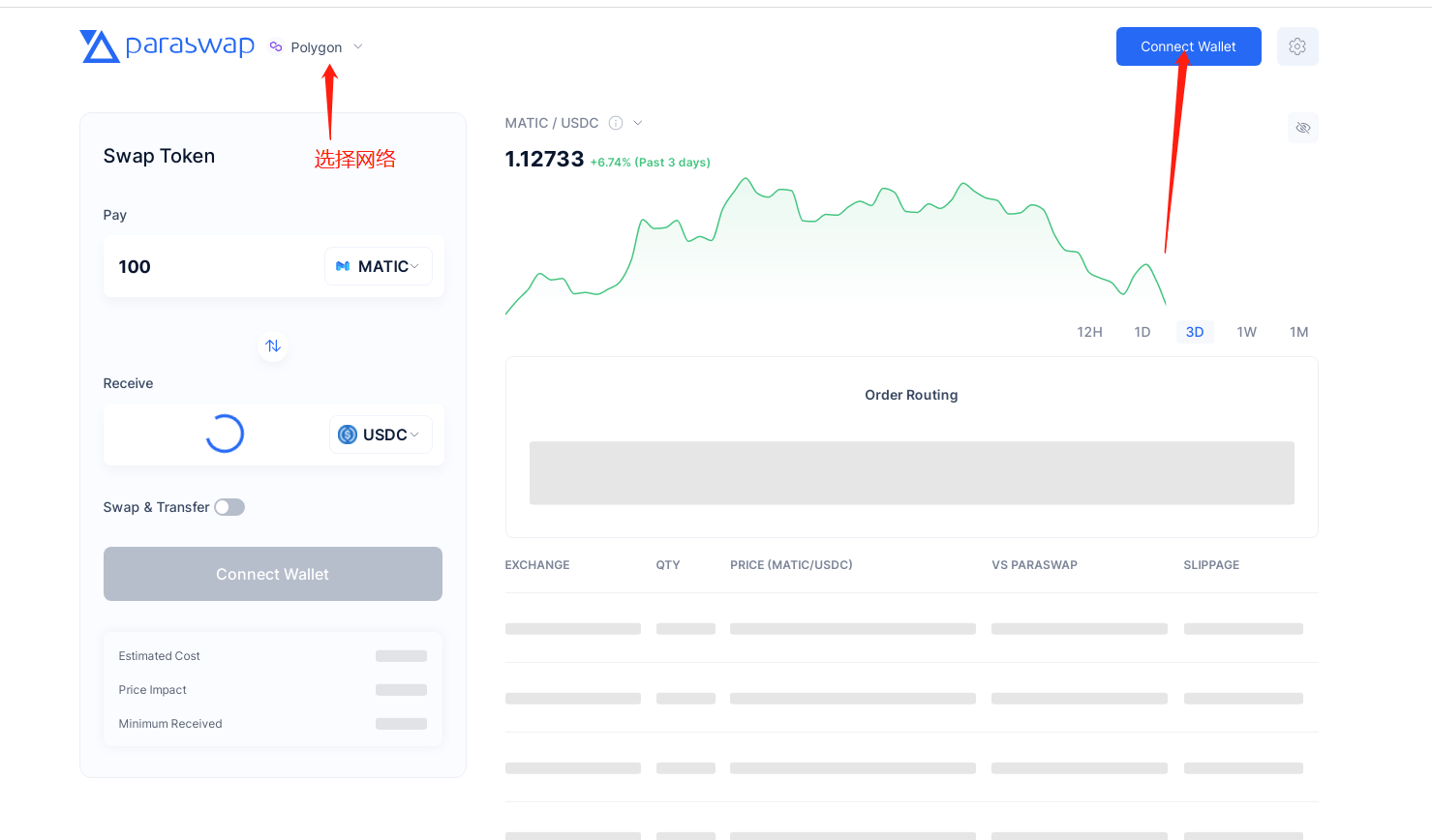
Task: Click the grey Connect Wallet swap button
Action: pos(273,574)
